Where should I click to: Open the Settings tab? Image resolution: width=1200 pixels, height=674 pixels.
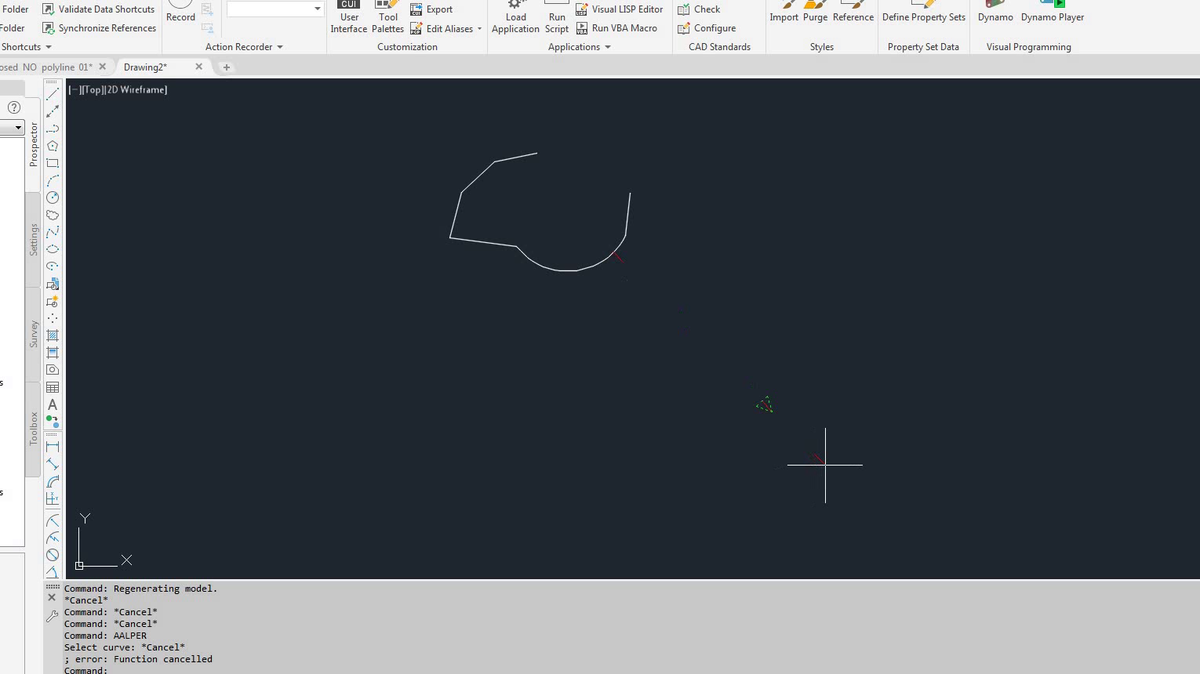click(33, 239)
